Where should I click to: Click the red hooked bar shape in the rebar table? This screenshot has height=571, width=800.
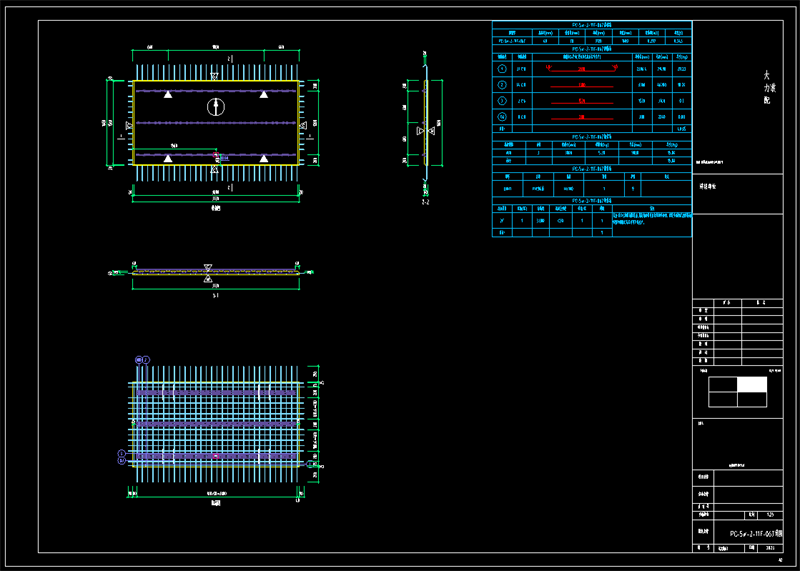click(582, 69)
